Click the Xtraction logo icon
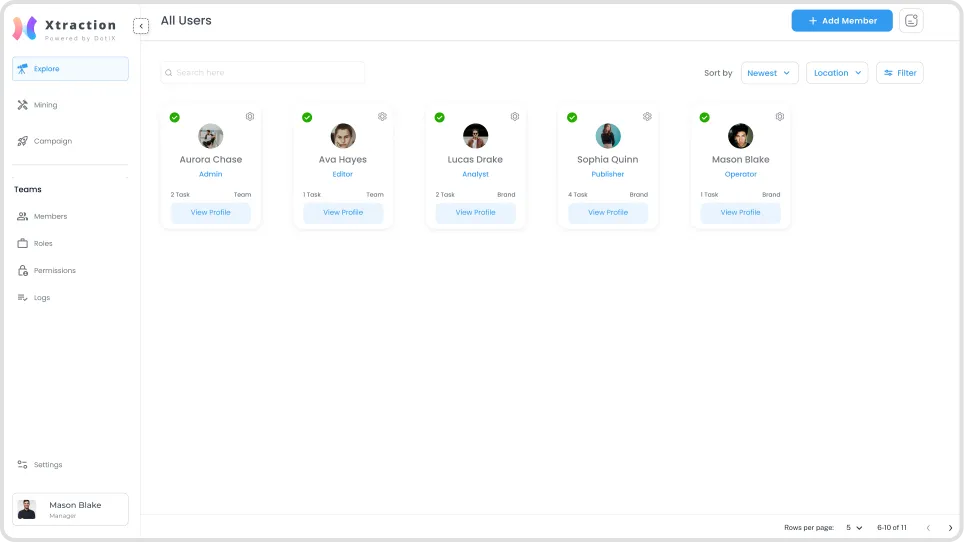 [25, 28]
